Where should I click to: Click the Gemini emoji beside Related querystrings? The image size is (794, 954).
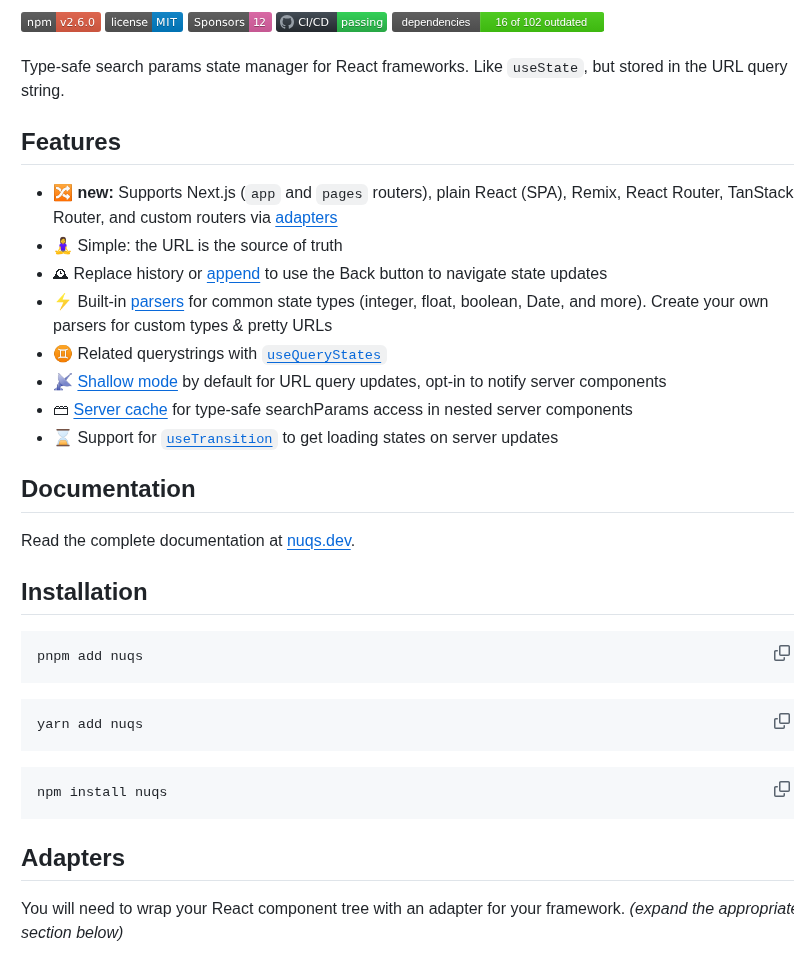[x=63, y=353]
